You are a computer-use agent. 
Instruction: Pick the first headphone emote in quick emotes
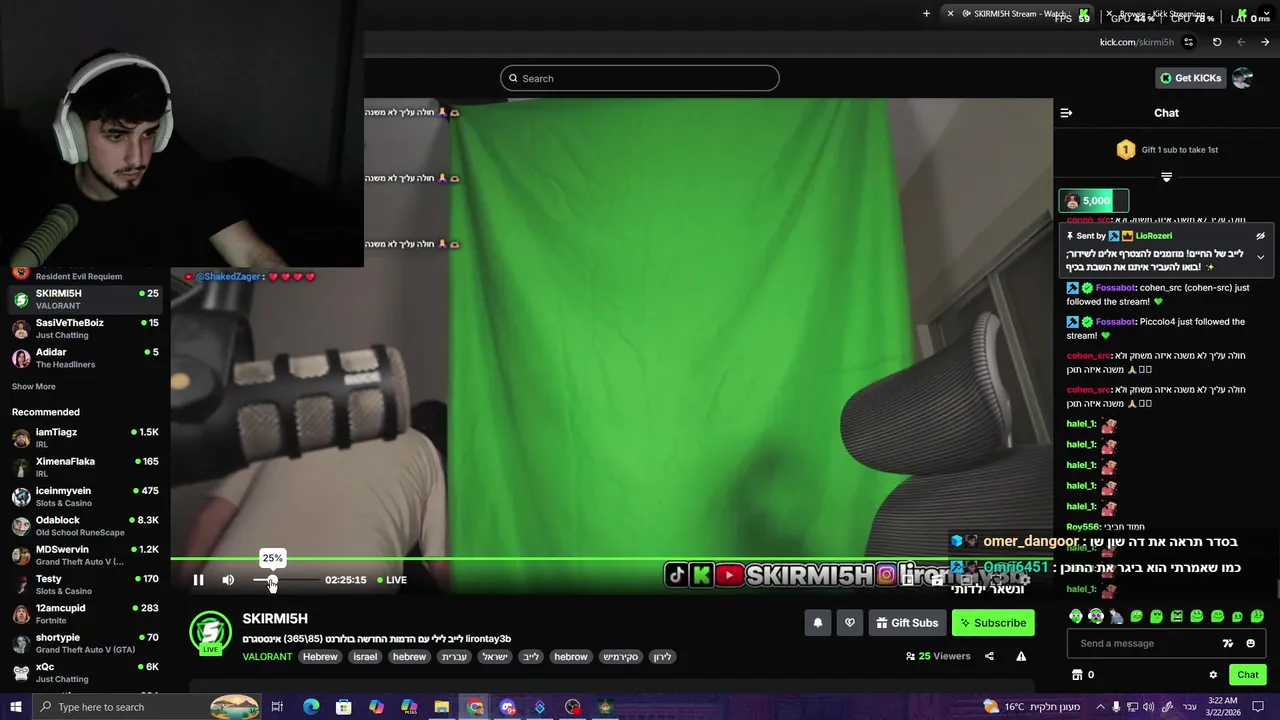[x=1075, y=616]
